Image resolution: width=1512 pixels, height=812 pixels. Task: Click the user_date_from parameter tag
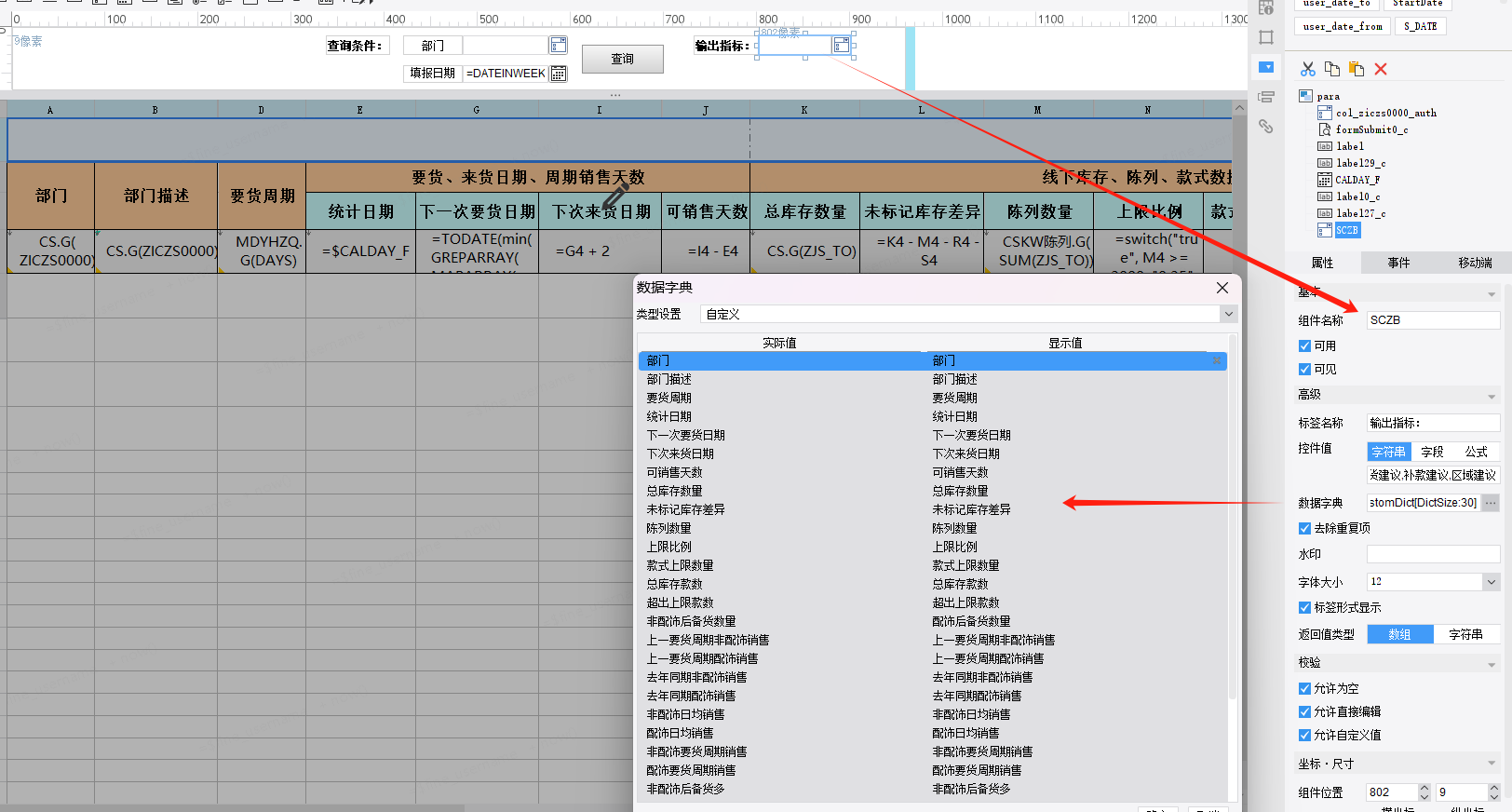click(x=1343, y=26)
